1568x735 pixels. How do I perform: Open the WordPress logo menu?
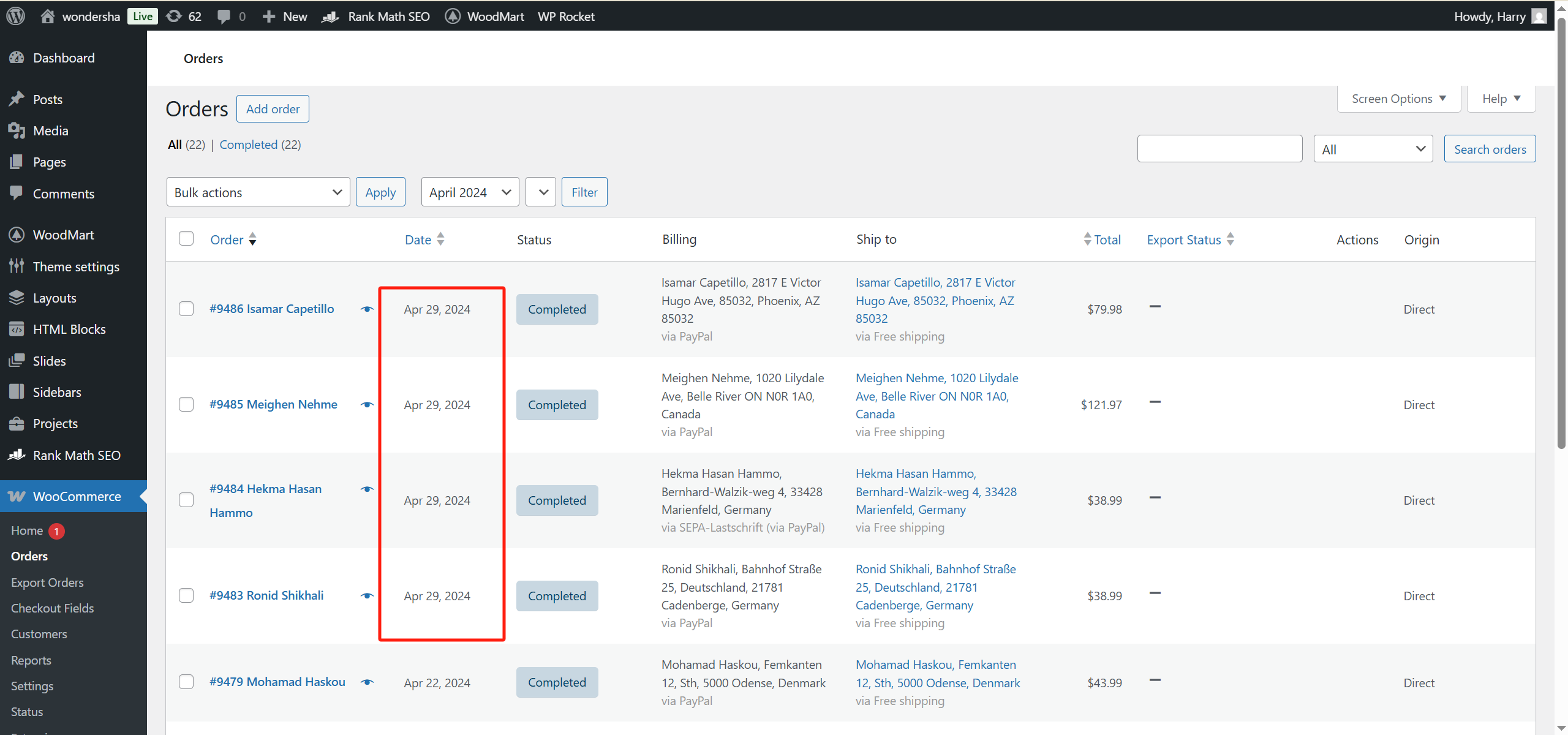(x=15, y=16)
